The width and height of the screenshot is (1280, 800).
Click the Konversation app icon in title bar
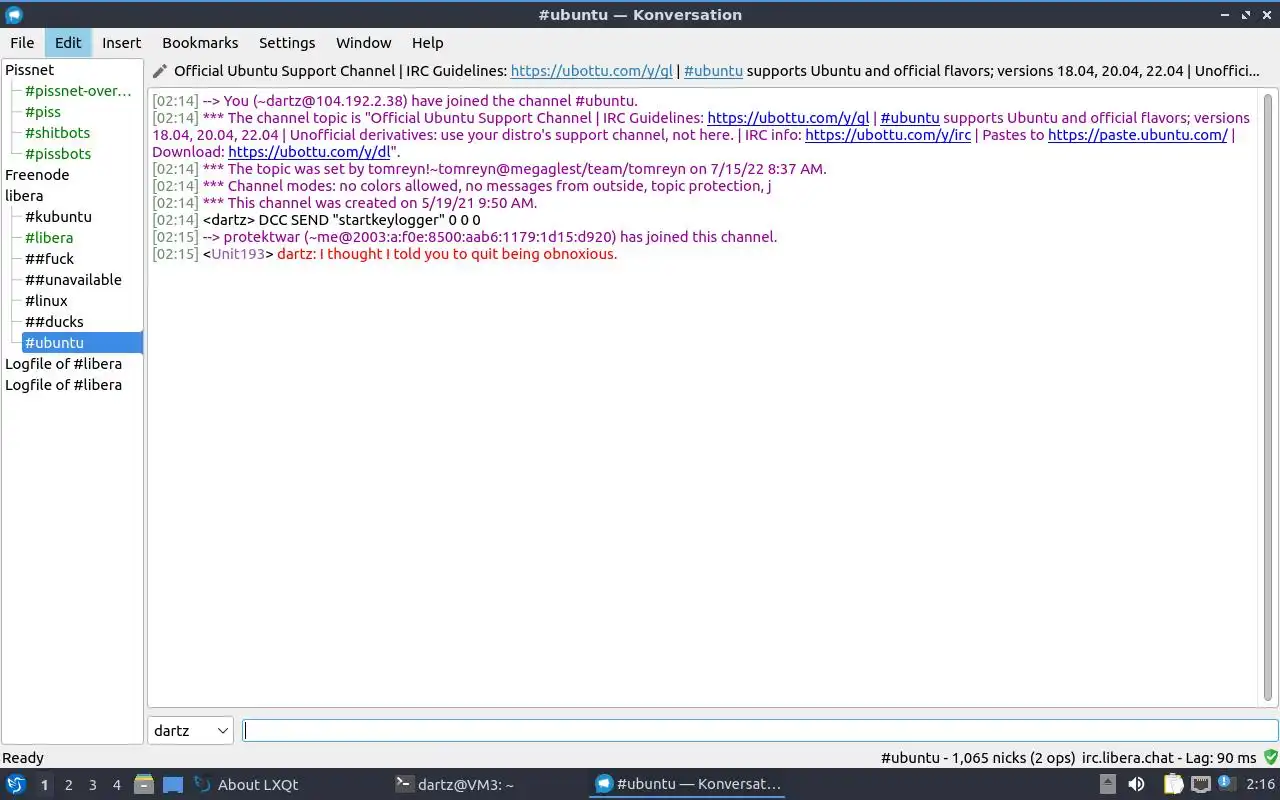click(14, 15)
